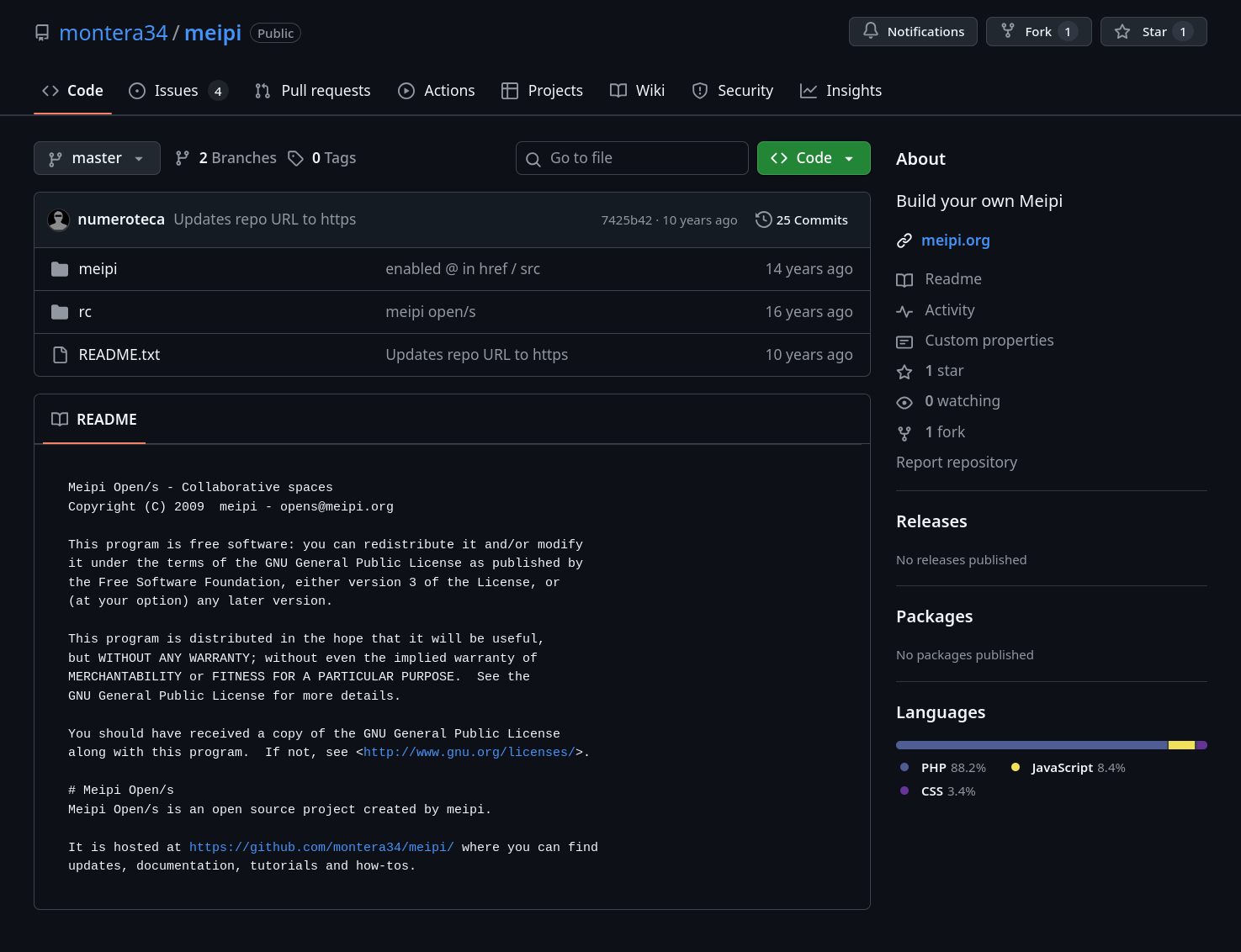Open the meipi.org website link
The height and width of the screenshot is (952, 1241).
(956, 241)
